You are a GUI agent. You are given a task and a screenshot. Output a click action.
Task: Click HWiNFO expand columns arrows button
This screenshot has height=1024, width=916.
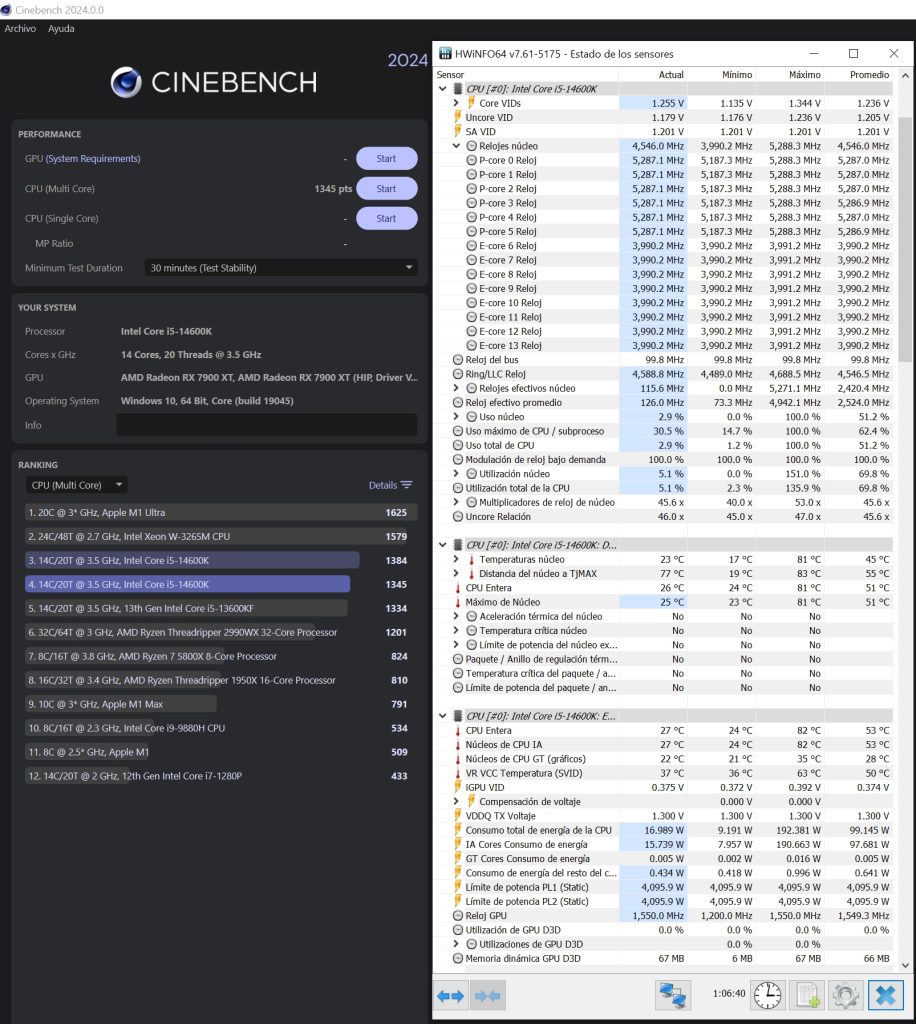[450, 996]
